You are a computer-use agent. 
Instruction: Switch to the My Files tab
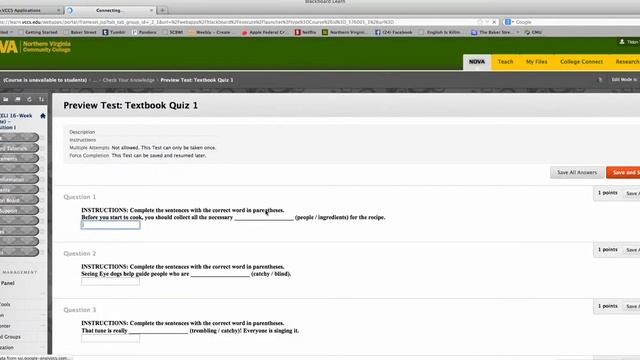coord(536,62)
